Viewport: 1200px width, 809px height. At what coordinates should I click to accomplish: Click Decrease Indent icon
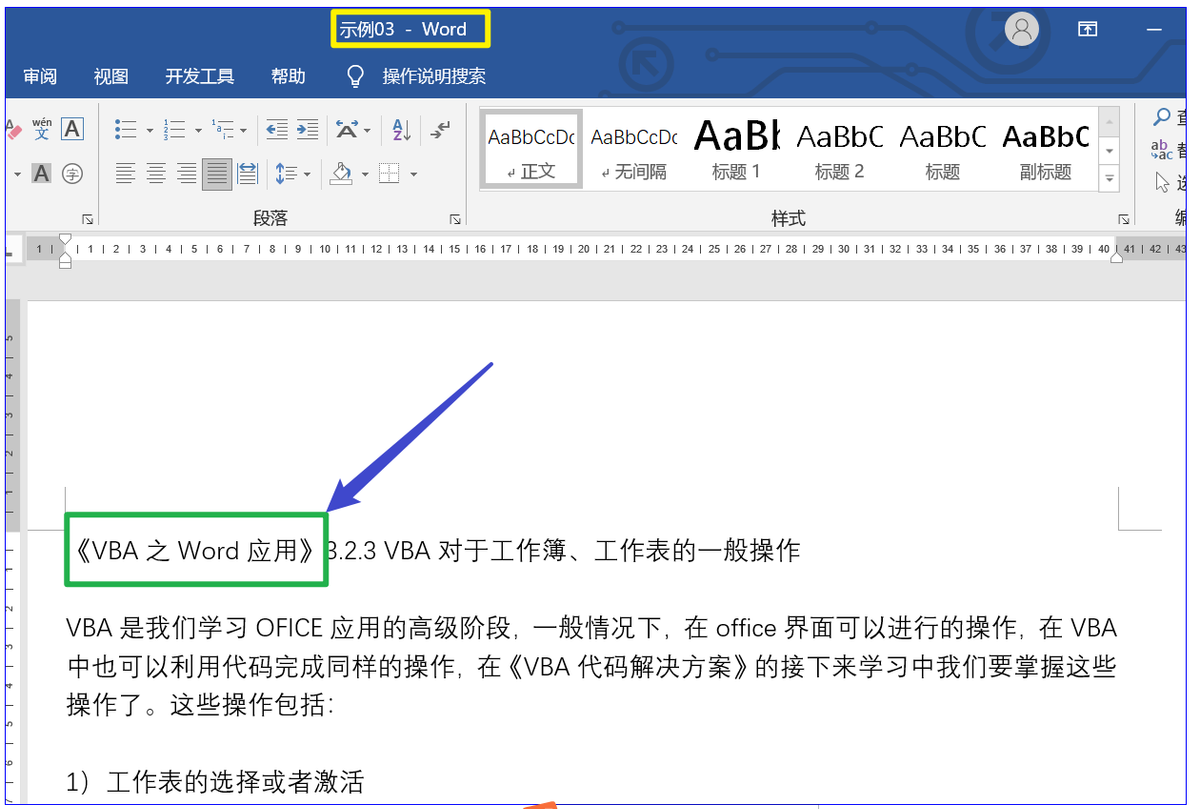277,129
